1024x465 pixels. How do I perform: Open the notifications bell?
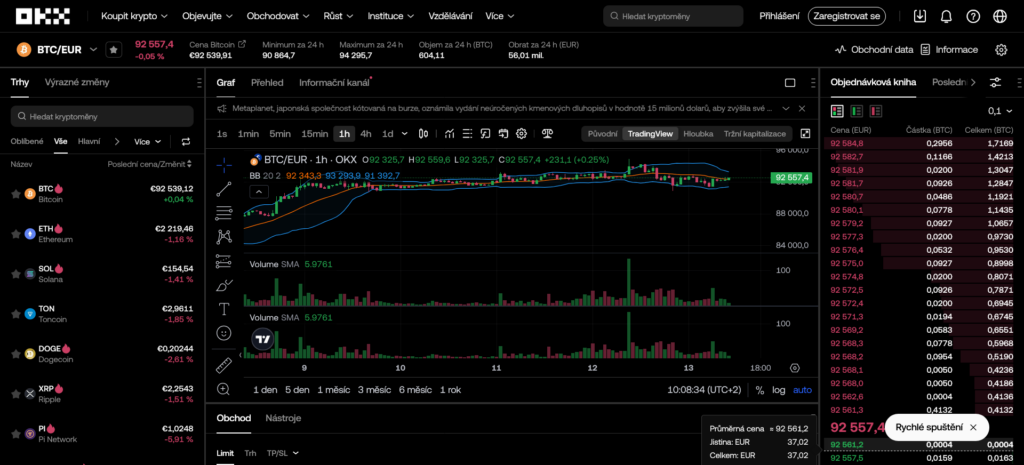pos(946,16)
